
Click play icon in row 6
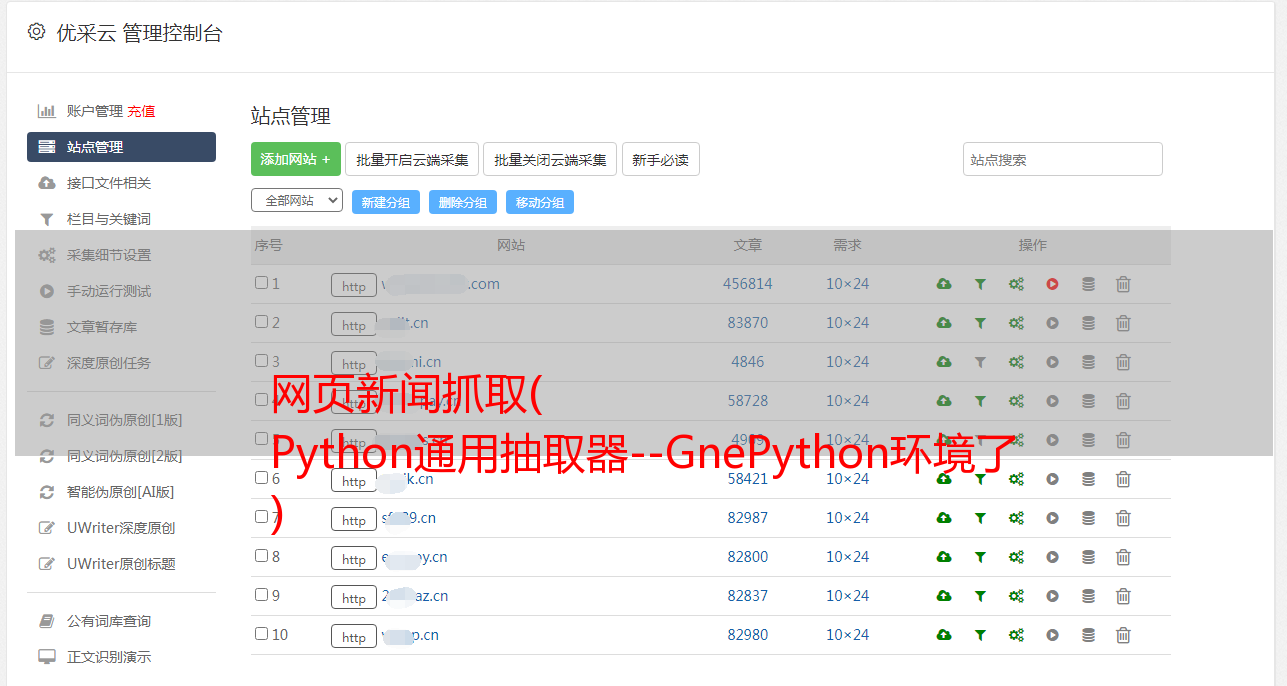click(x=1052, y=479)
